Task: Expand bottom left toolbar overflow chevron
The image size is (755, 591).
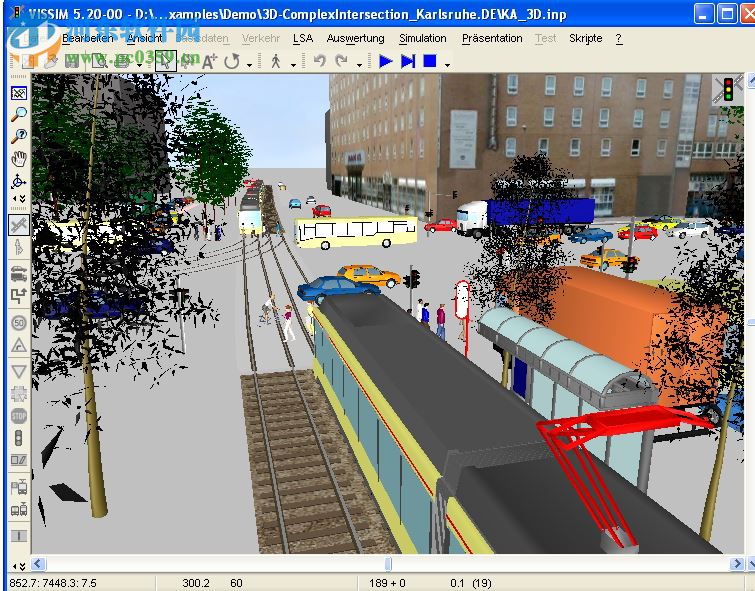Action: click(19, 566)
